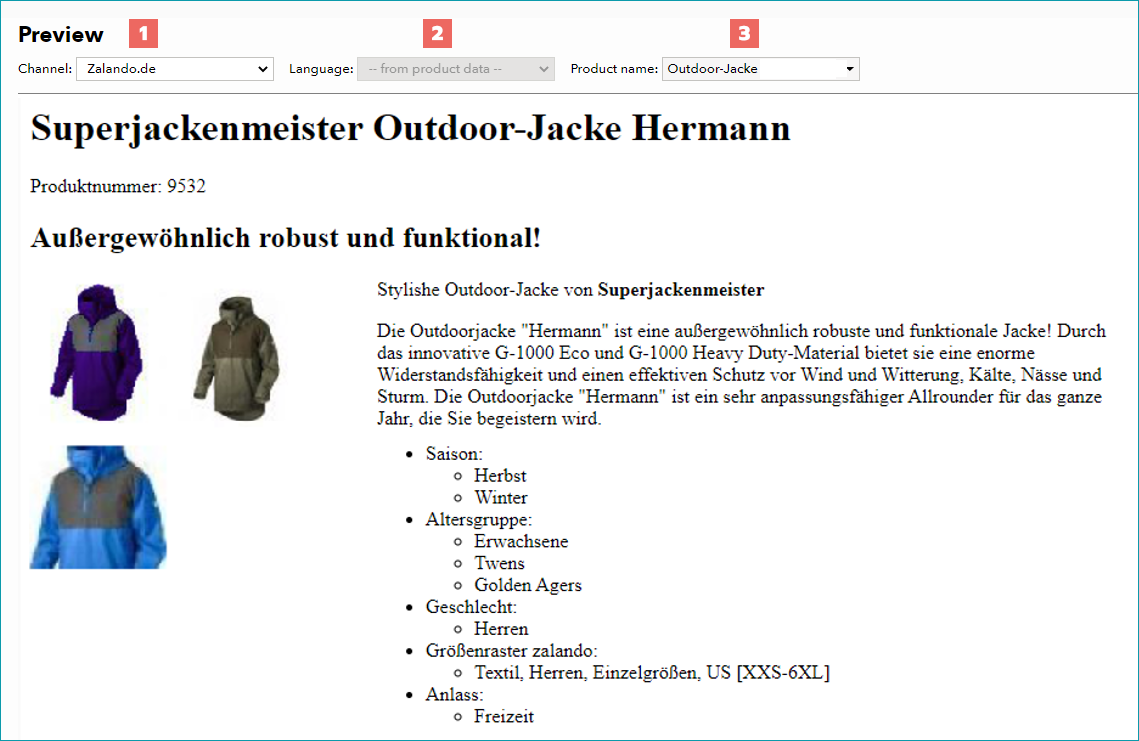Click red annotation marker number 1
The image size is (1139, 741).
pos(143,33)
